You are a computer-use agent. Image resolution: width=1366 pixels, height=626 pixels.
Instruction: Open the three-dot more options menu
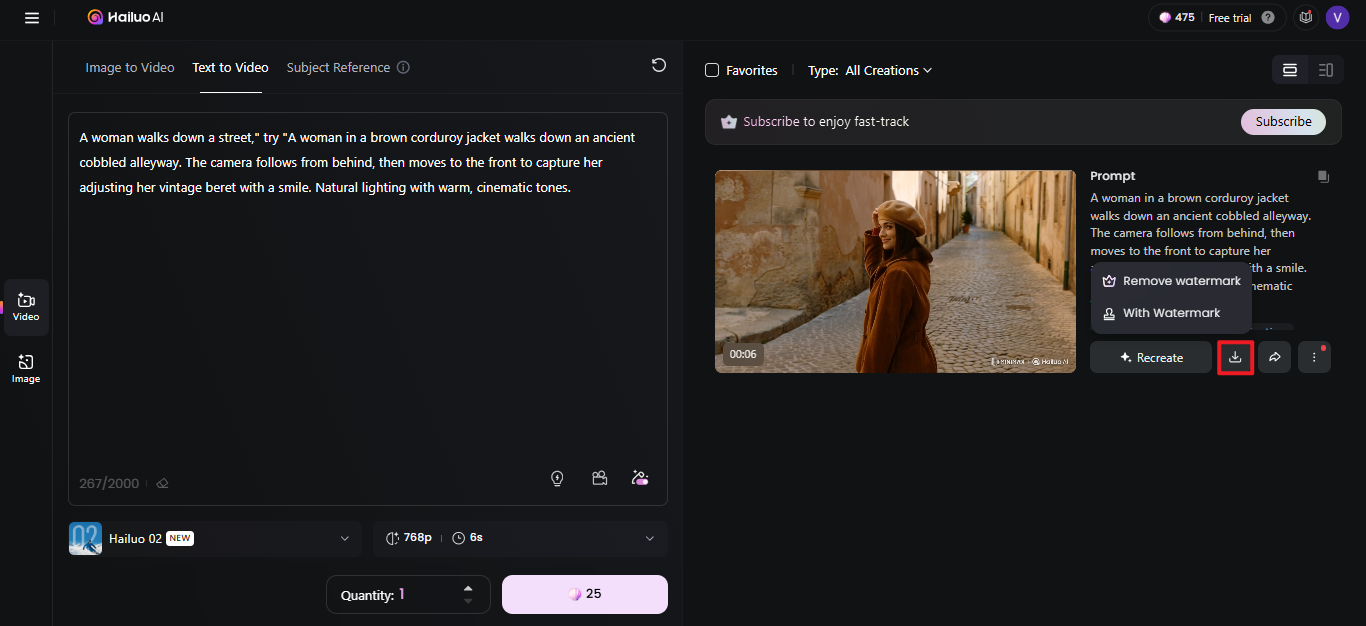1314,357
